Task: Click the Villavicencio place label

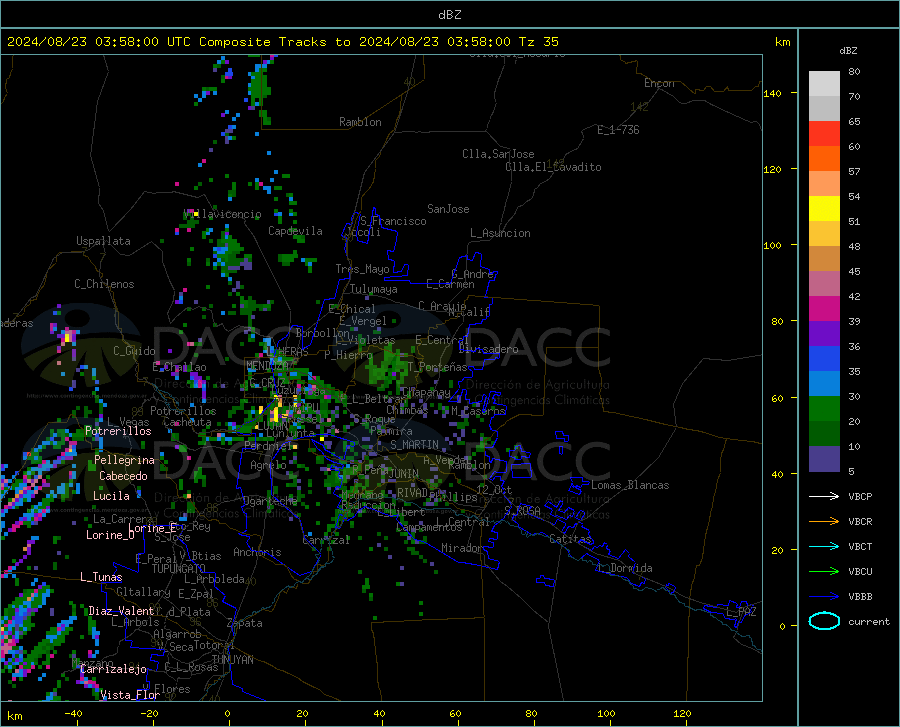Action: 222,214
